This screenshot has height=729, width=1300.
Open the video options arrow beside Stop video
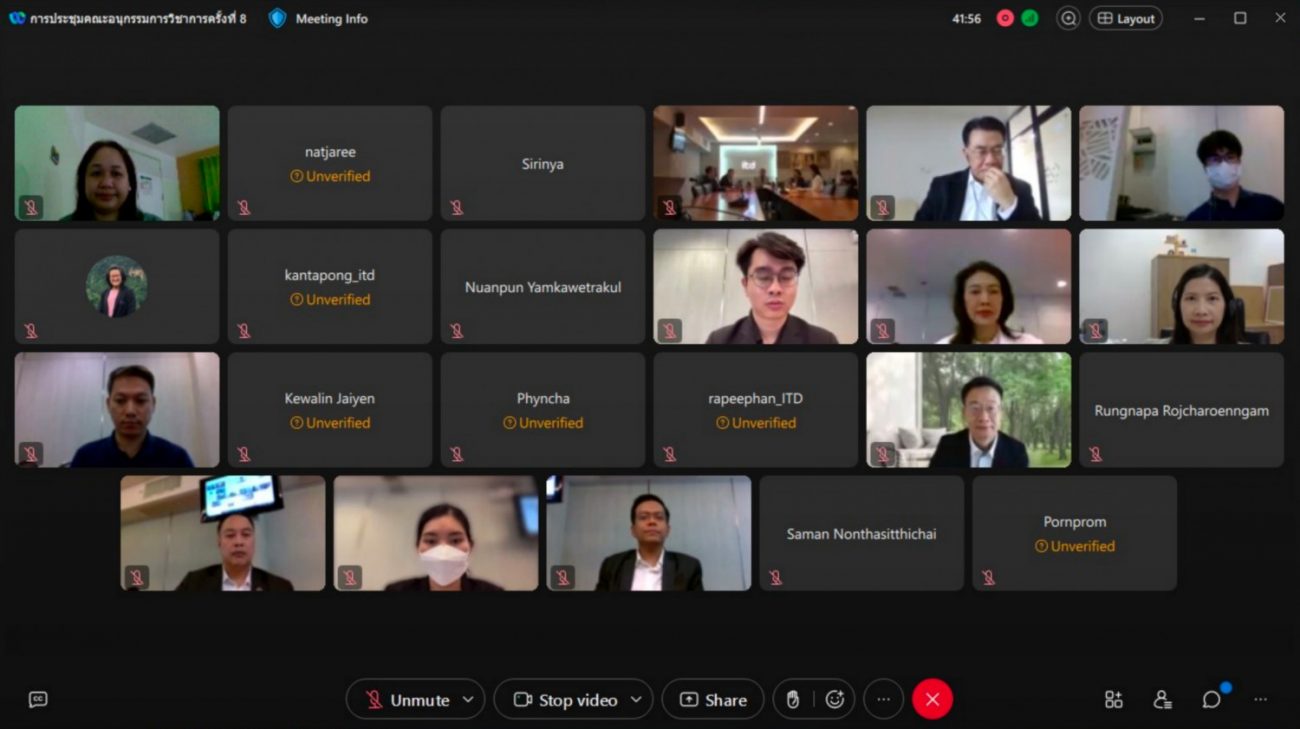(636, 700)
